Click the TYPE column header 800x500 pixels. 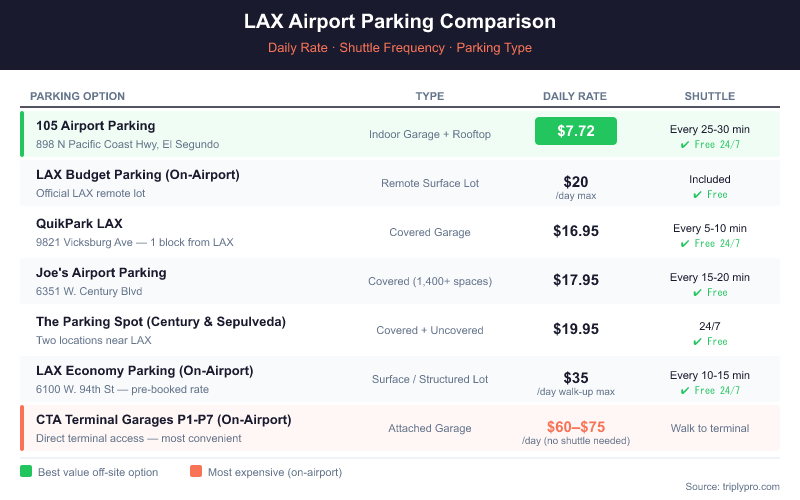pyautogui.click(x=430, y=96)
